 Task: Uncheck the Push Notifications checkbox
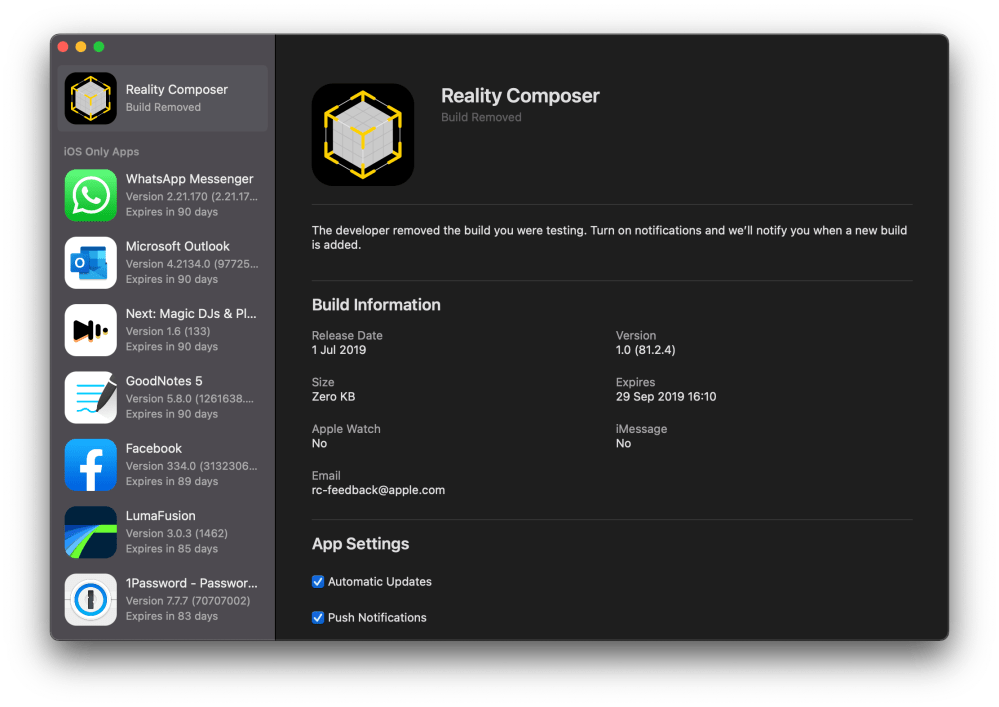pos(318,618)
